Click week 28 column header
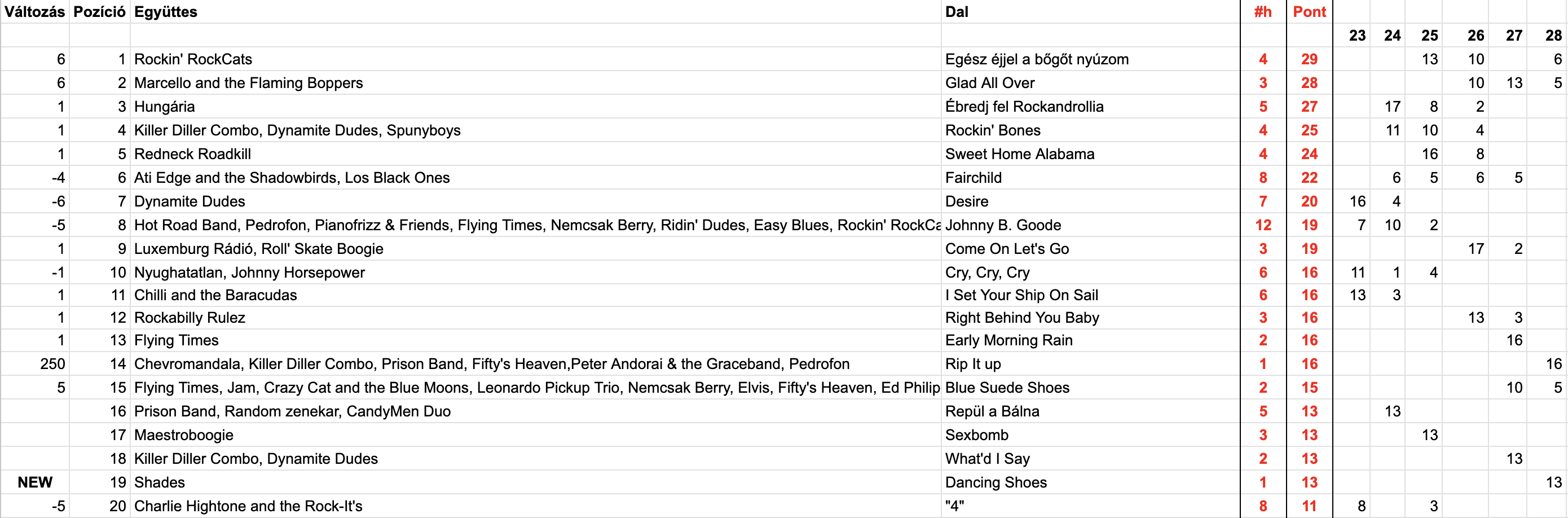 (1553, 36)
